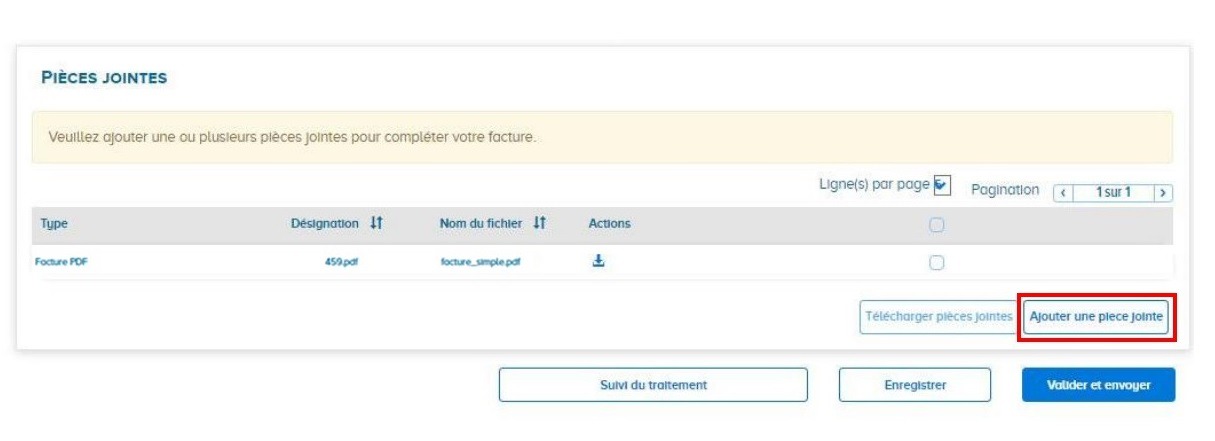Screen dimensions: 1215x441
Task: Click the sort arrows beside Nom du fichier
Action: (540, 224)
